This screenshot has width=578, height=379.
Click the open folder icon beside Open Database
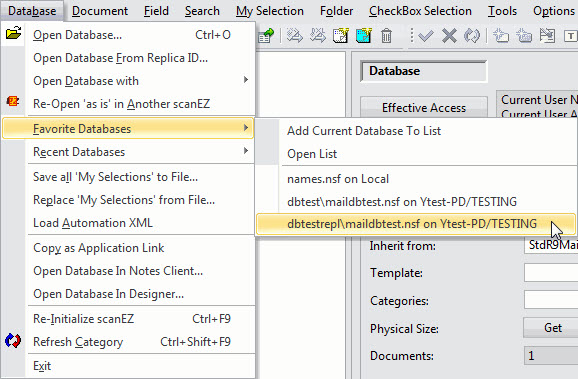click(x=13, y=34)
